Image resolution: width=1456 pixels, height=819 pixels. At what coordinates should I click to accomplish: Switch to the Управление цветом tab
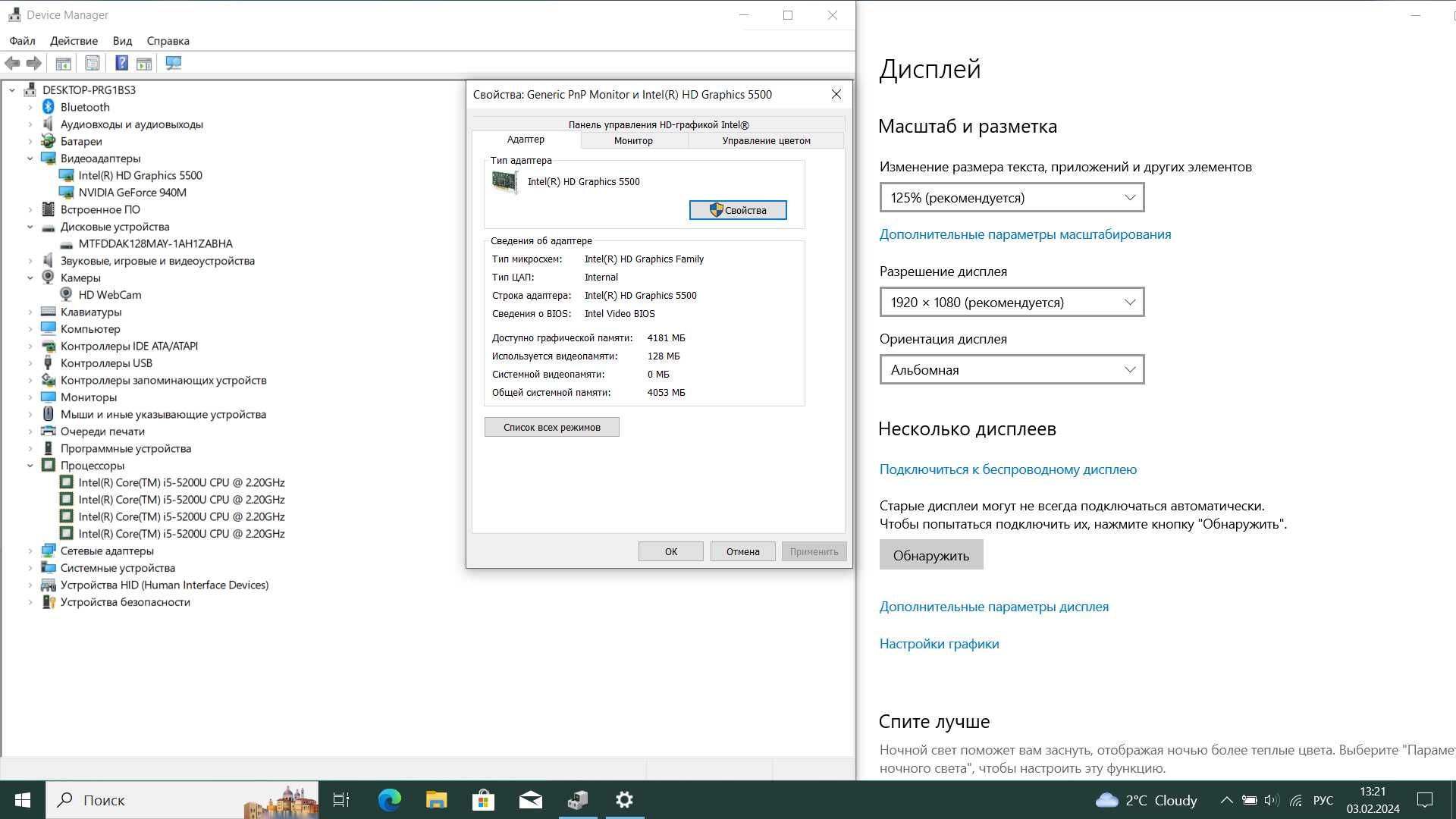click(x=766, y=140)
